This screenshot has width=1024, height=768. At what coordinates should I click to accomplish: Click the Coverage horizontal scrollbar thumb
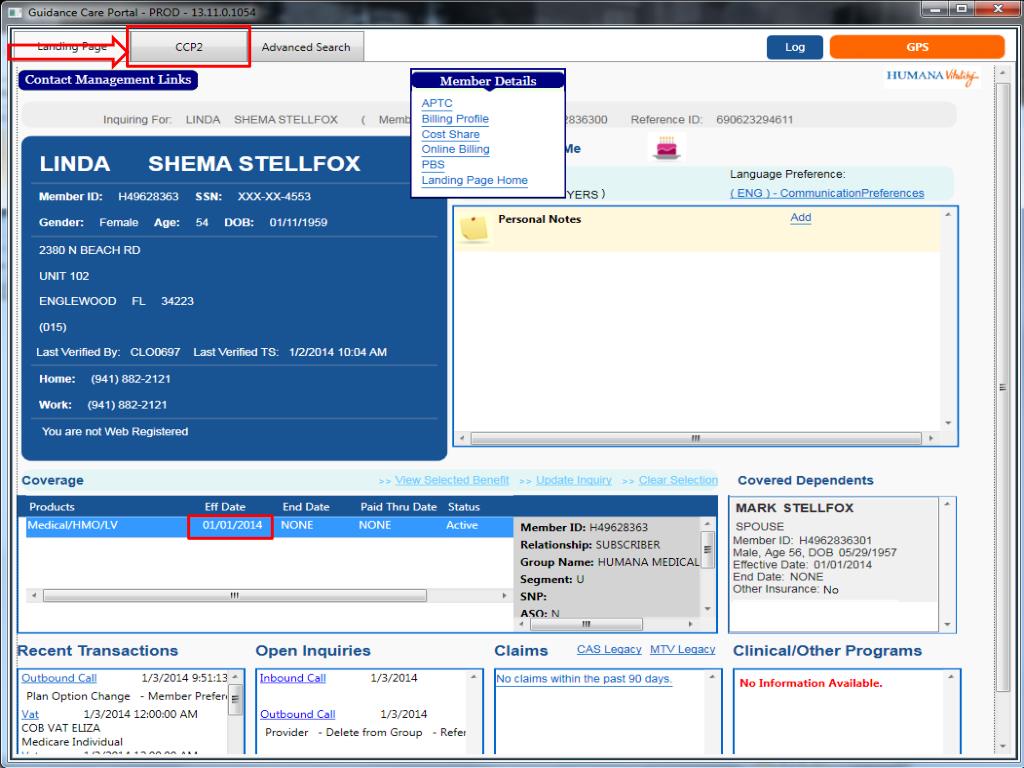click(234, 596)
